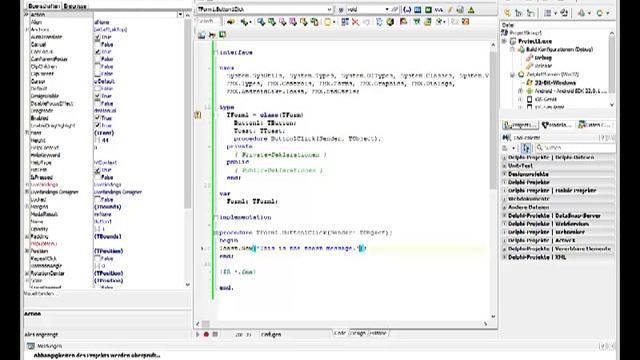Click the red X delete icon in toolbar
The height and width of the screenshot is (360, 640).
pyautogui.click(x=356, y=22)
